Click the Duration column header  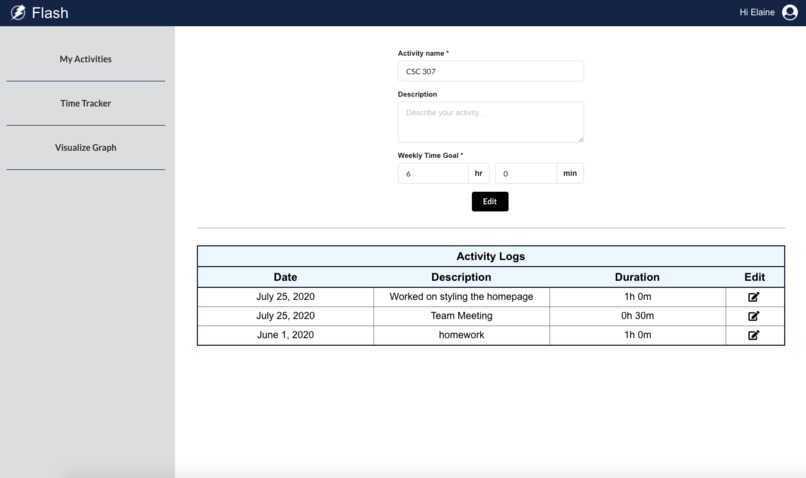coord(637,277)
